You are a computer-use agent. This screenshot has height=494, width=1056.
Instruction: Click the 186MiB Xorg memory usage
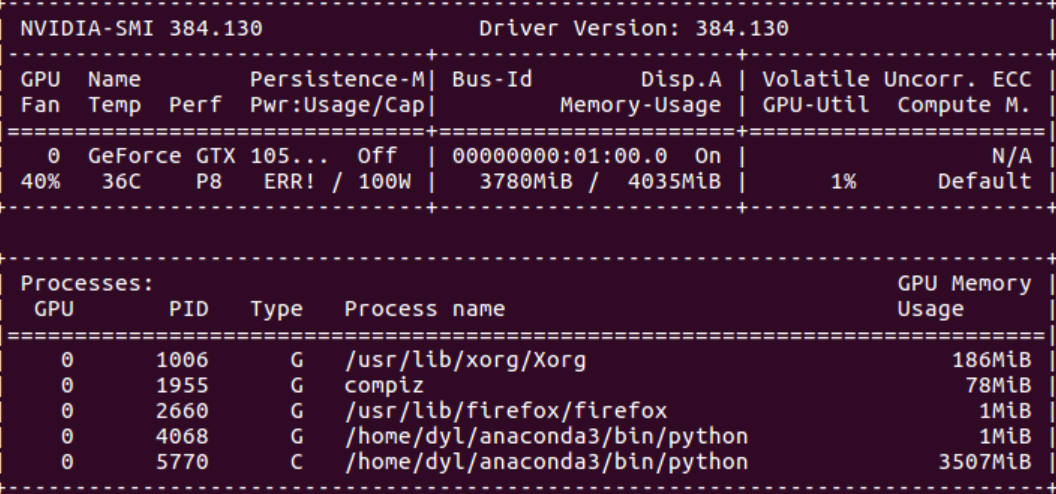coord(991,360)
